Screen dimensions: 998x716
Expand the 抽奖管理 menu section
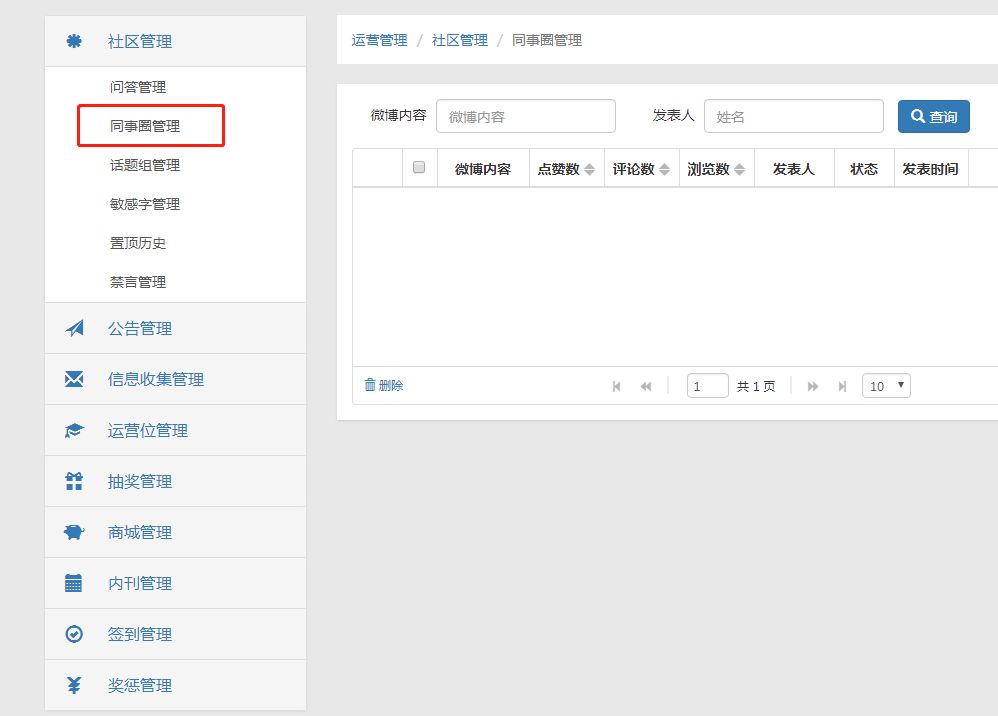(x=175, y=482)
